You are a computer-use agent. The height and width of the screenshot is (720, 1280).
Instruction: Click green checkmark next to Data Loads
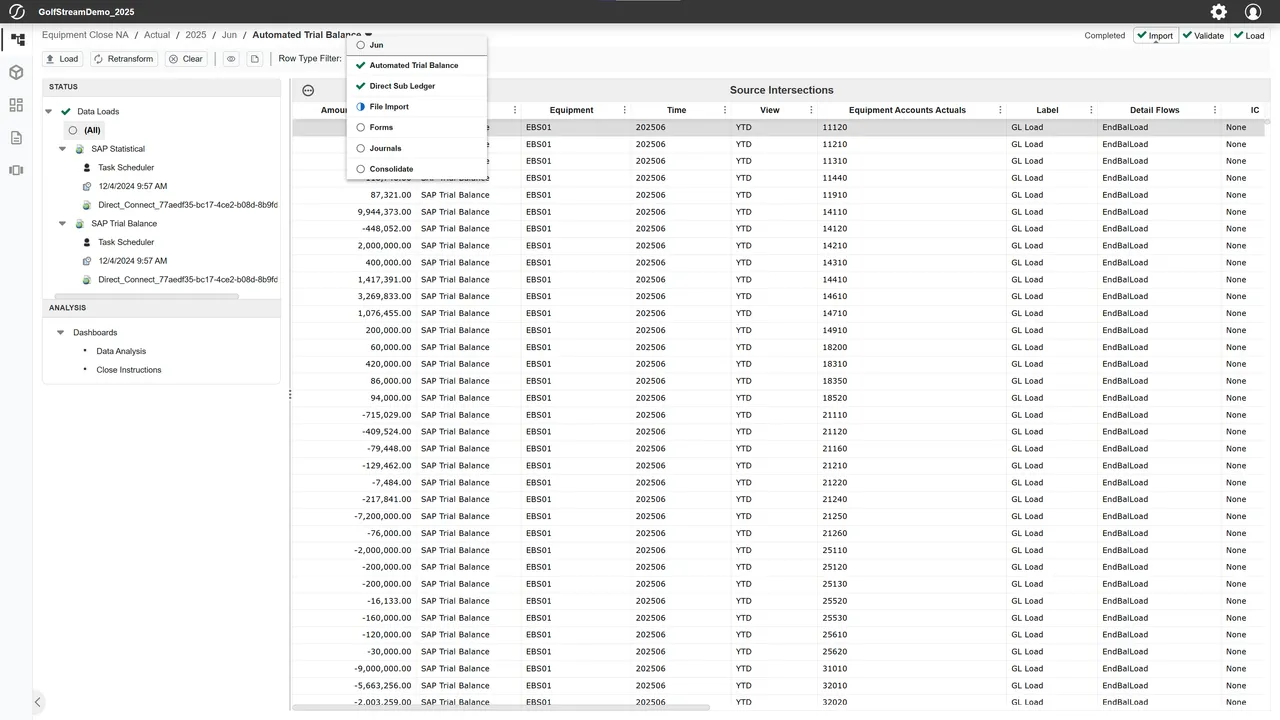tap(66, 112)
